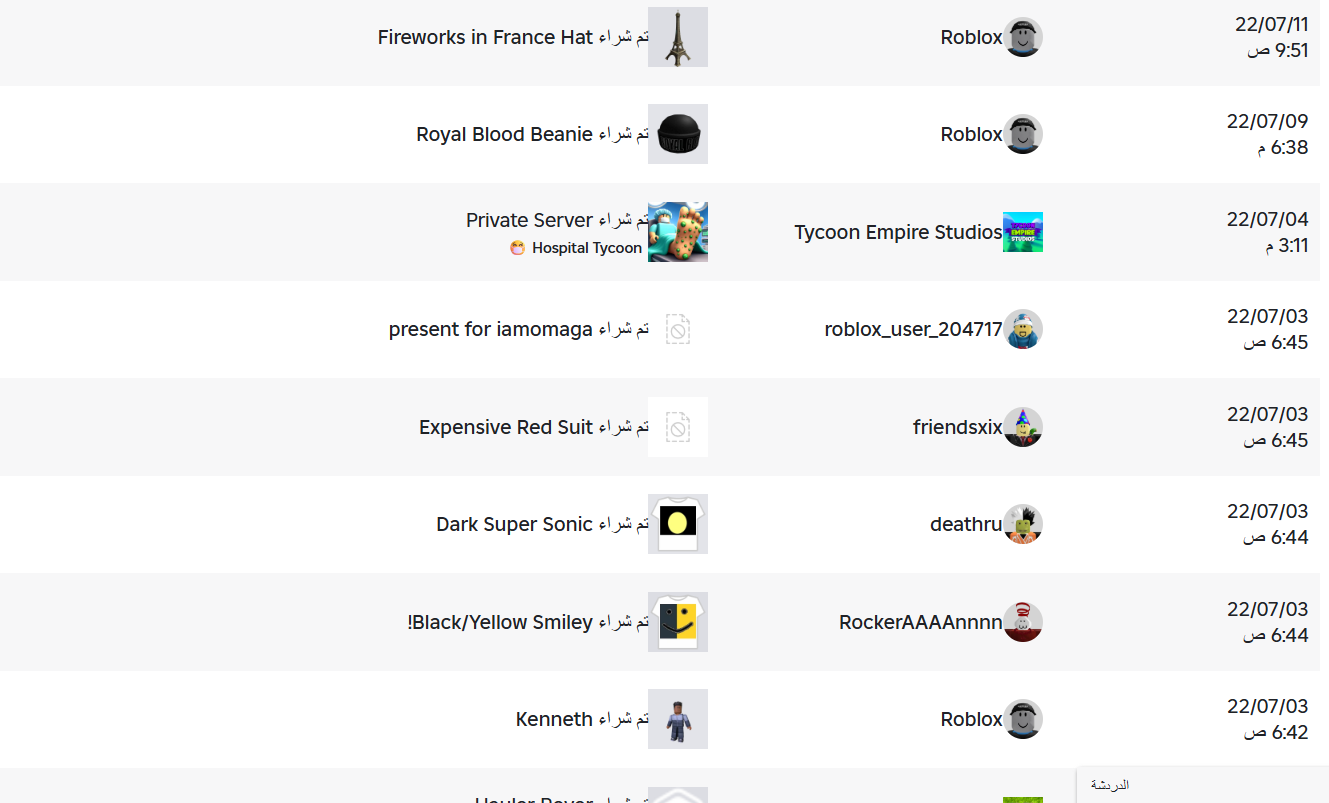Open the Royal Blood Beanie item image
The image size is (1329, 803).
click(x=678, y=134)
